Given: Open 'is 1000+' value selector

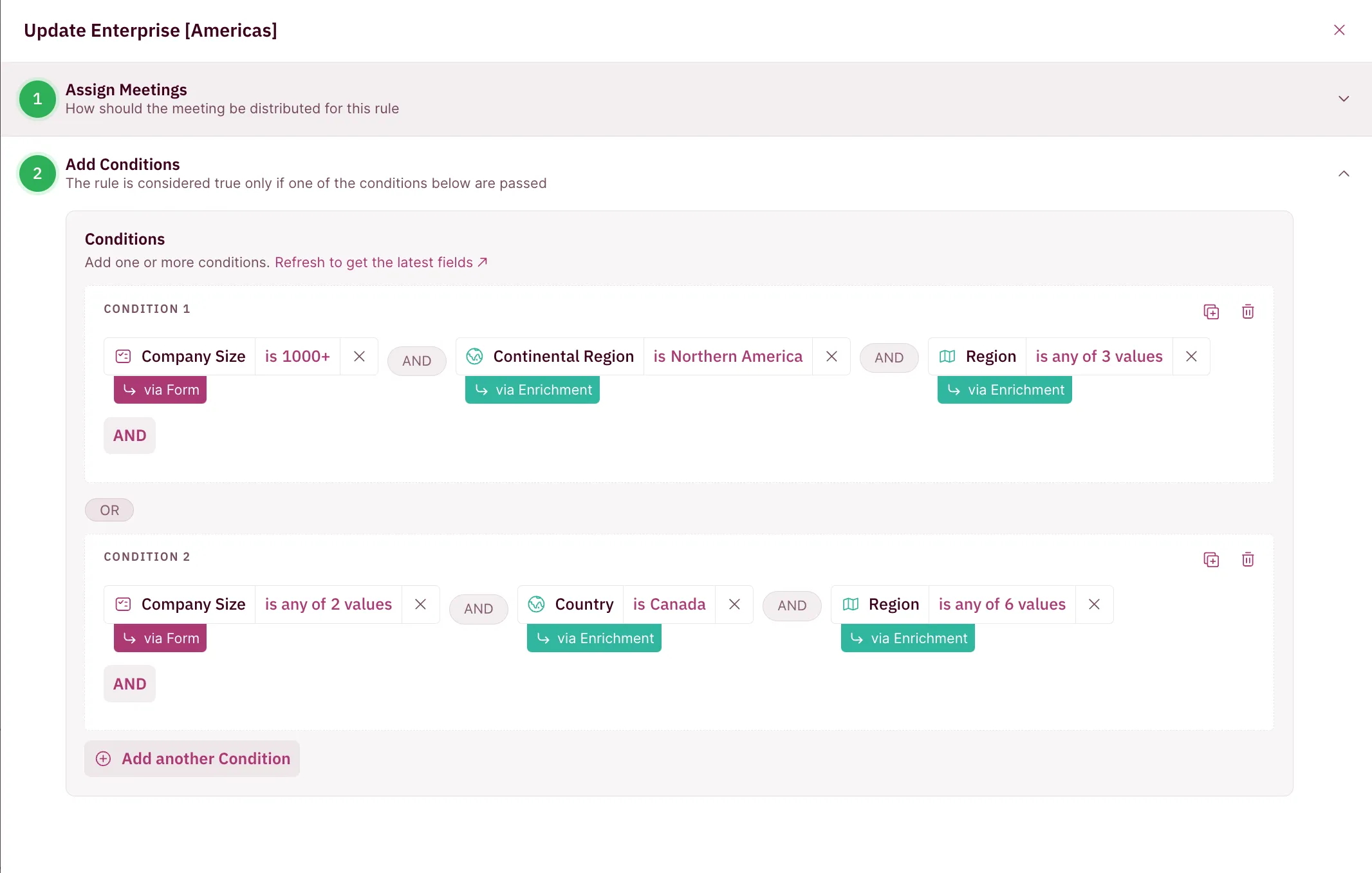Looking at the screenshot, I should coord(297,356).
